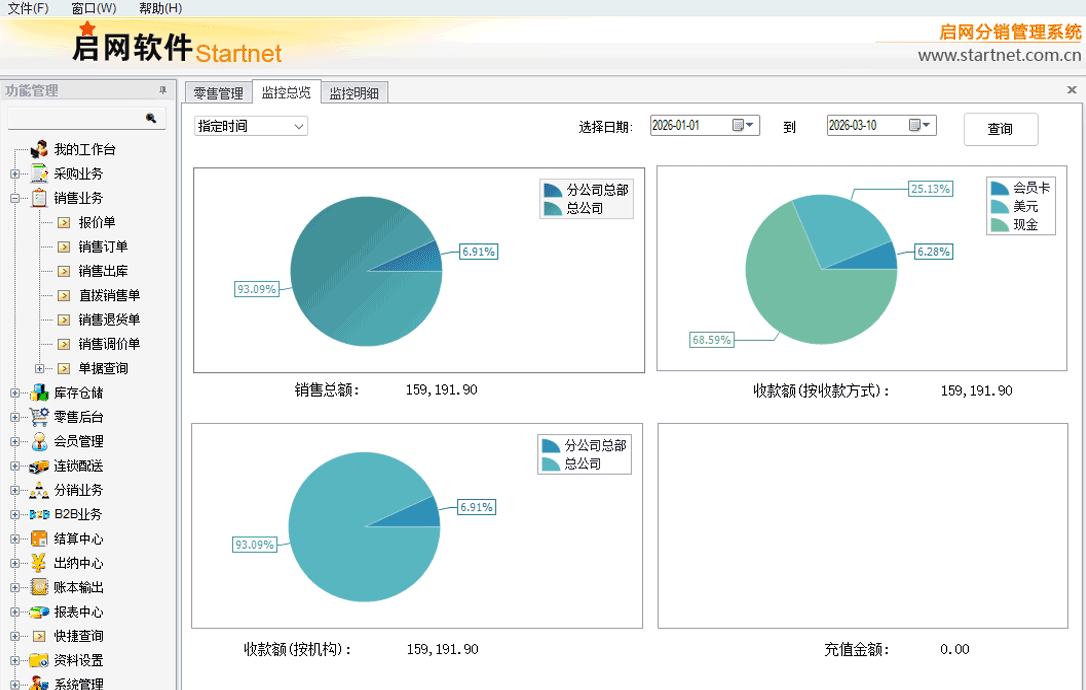Image resolution: width=1086 pixels, height=690 pixels.
Task: Click the 我的工作台 workbench icon
Action: [39, 149]
